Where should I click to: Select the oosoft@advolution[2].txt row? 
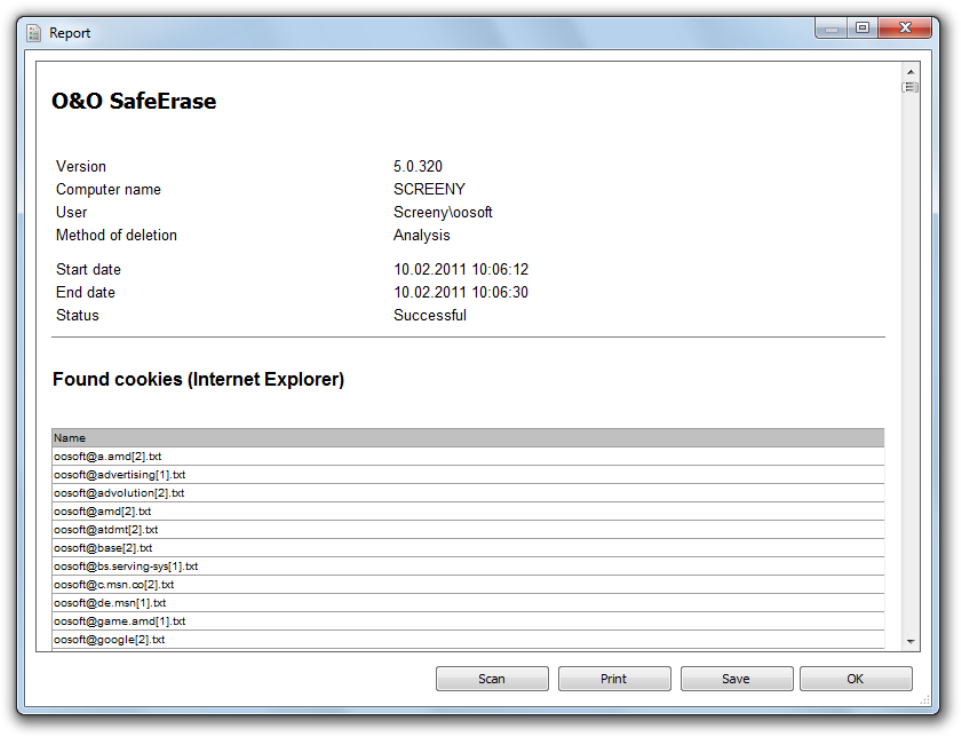pyautogui.click(x=468, y=493)
